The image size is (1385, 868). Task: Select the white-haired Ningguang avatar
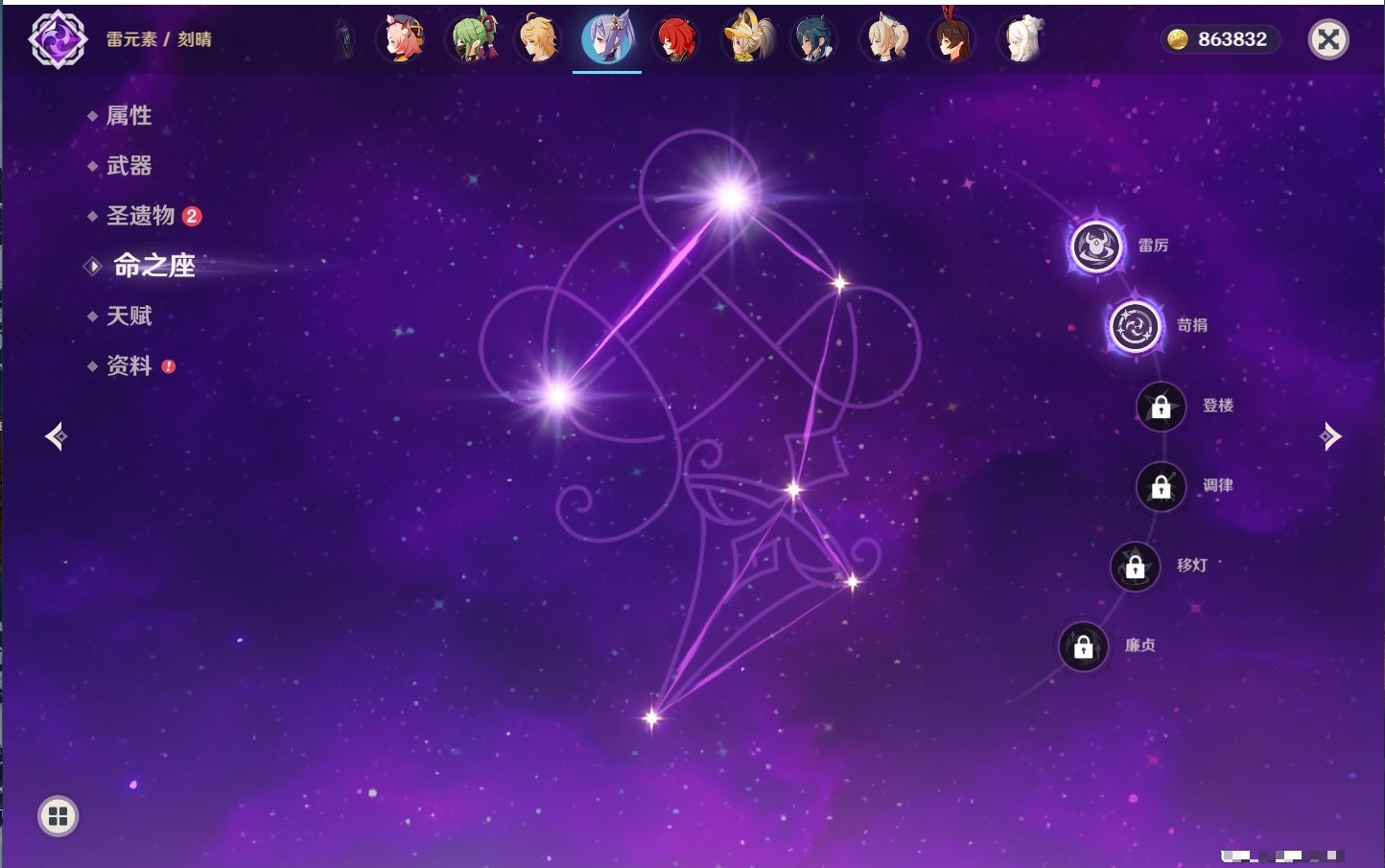click(1021, 39)
